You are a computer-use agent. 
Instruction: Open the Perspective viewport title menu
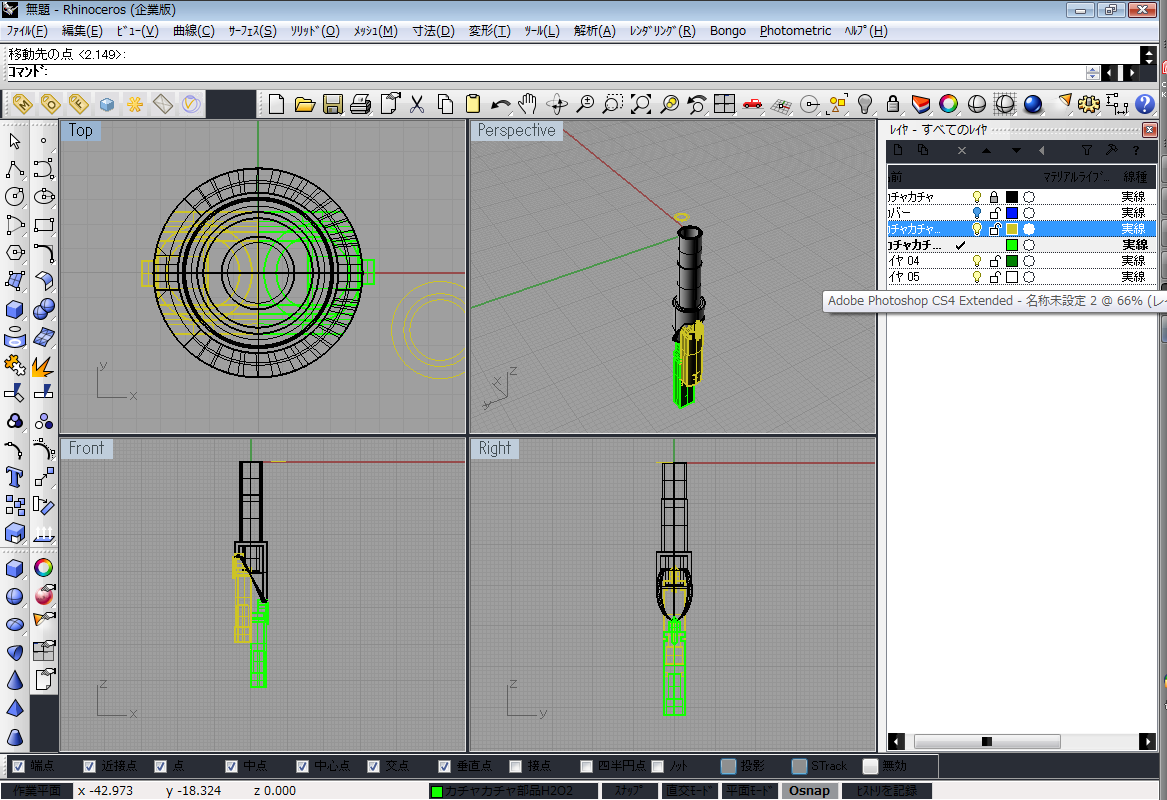[516, 130]
